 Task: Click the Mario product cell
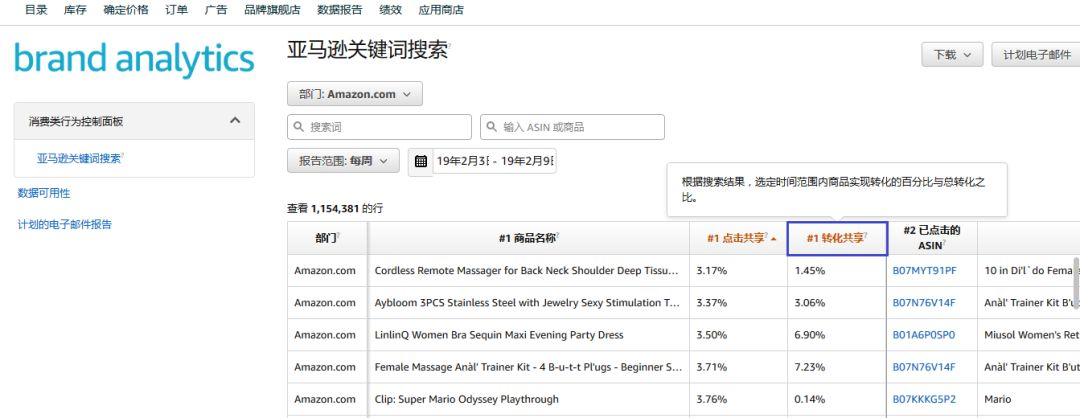click(x=1028, y=399)
